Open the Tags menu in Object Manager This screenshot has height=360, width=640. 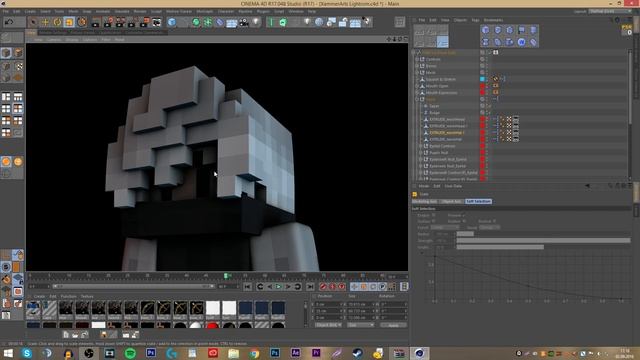point(475,20)
